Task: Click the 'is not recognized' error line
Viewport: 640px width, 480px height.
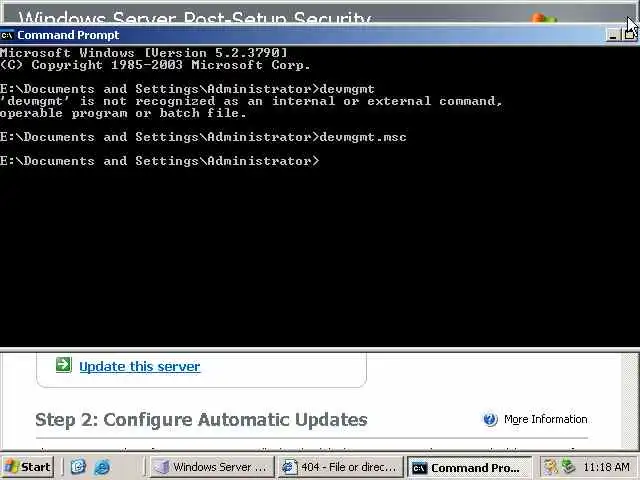Action: pos(251,101)
